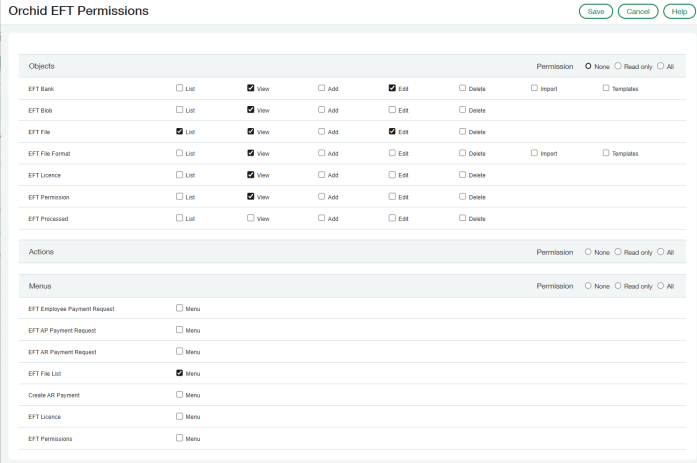
Task: Select All permission for Actions
Action: click(x=661, y=251)
